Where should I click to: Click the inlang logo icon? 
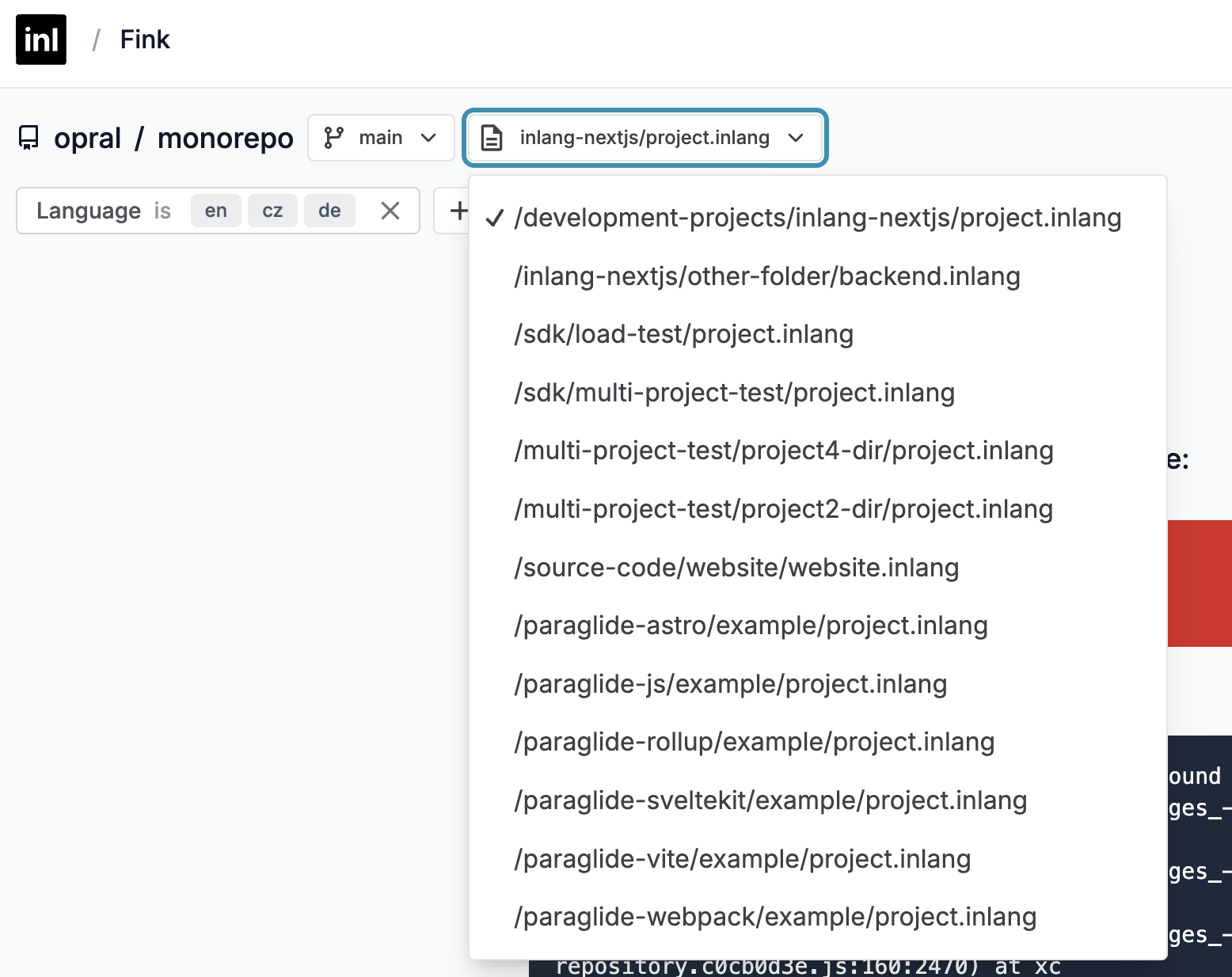coord(41,40)
